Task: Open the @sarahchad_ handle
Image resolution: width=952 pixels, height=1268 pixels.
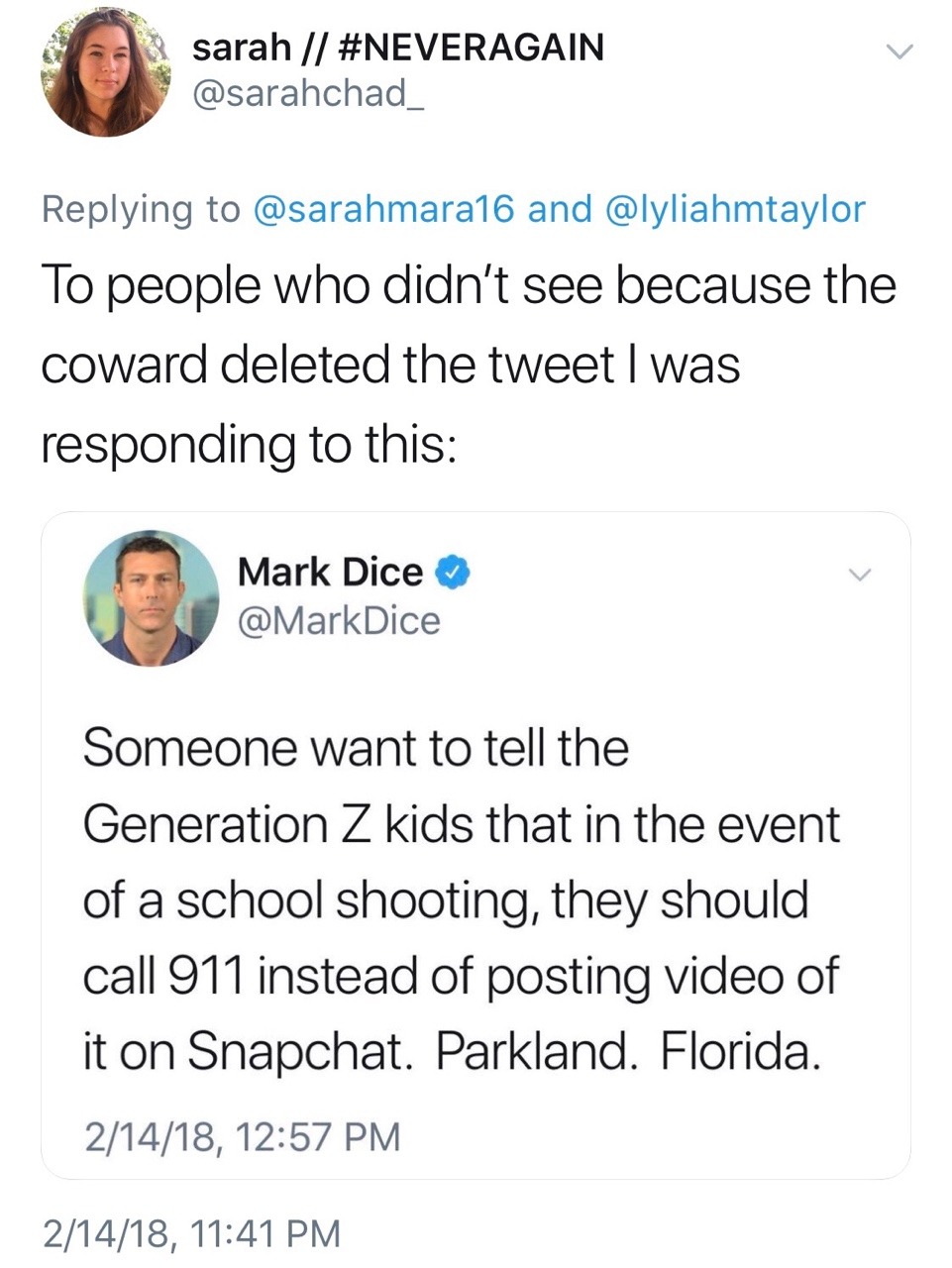Action: [x=307, y=93]
